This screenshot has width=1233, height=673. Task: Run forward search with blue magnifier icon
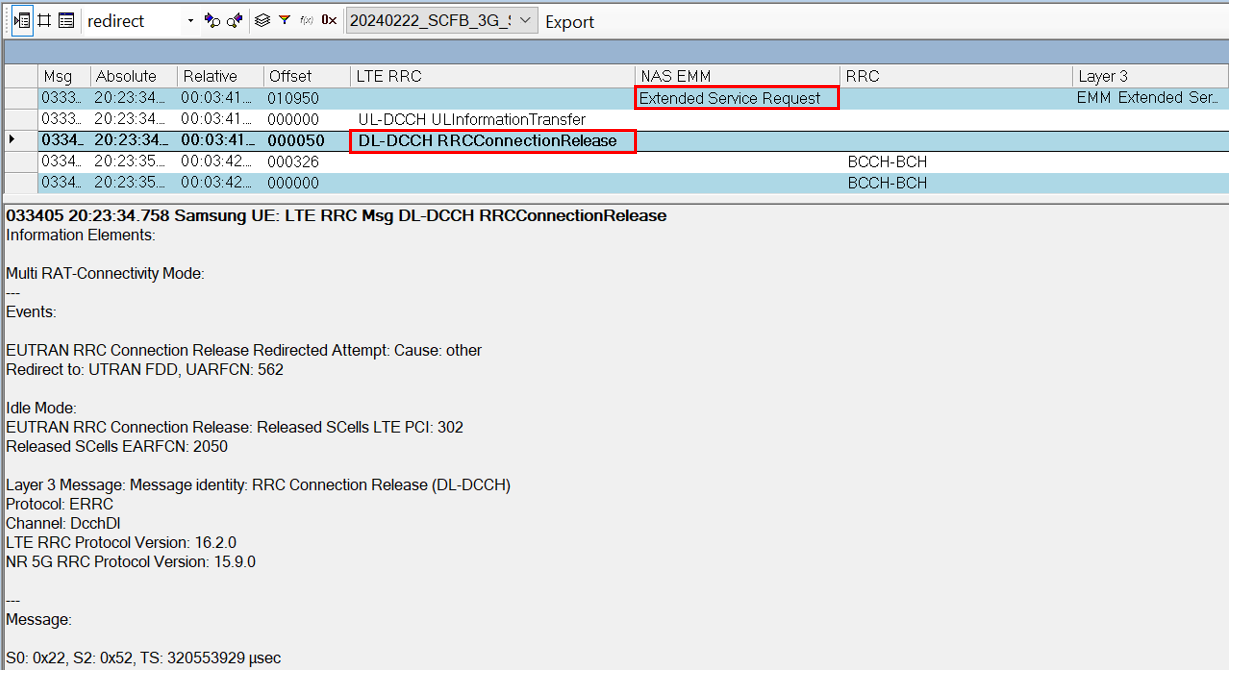pyautogui.click(x=210, y=20)
